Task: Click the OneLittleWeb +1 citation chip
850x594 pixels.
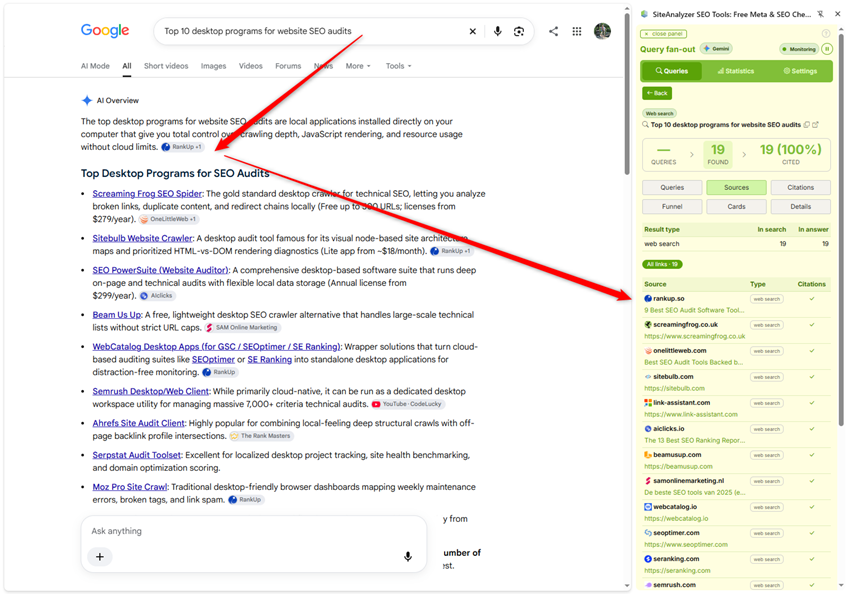Action: (169, 219)
